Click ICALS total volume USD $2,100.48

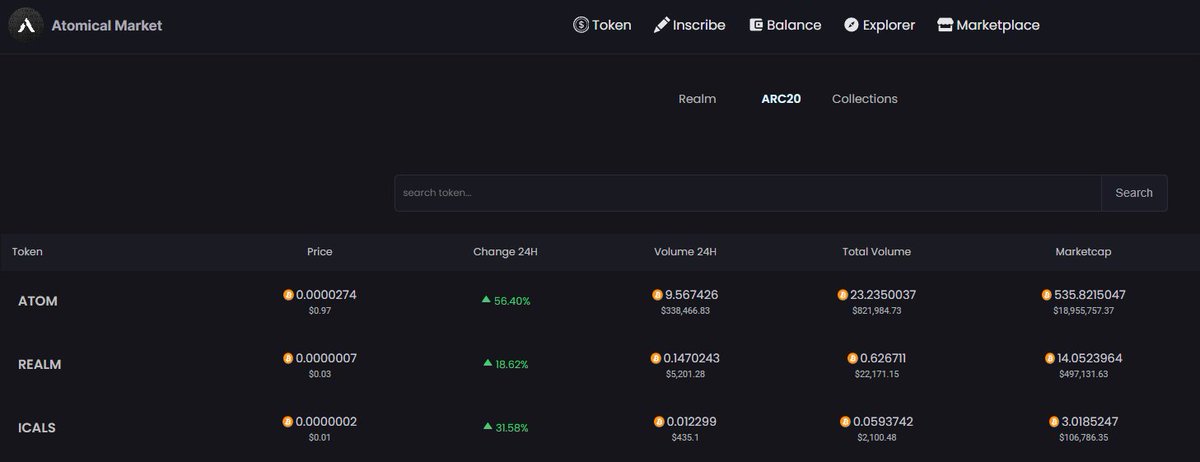click(x=877, y=438)
